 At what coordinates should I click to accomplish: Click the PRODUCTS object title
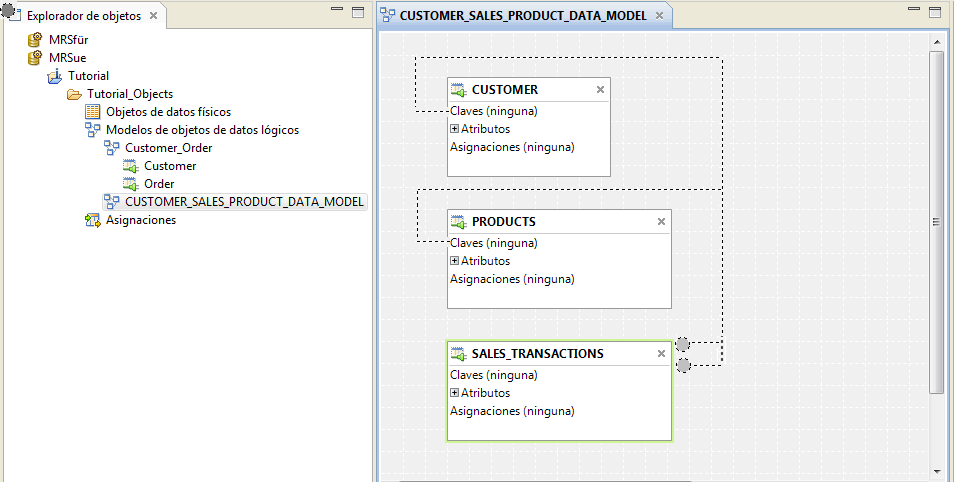coord(504,222)
